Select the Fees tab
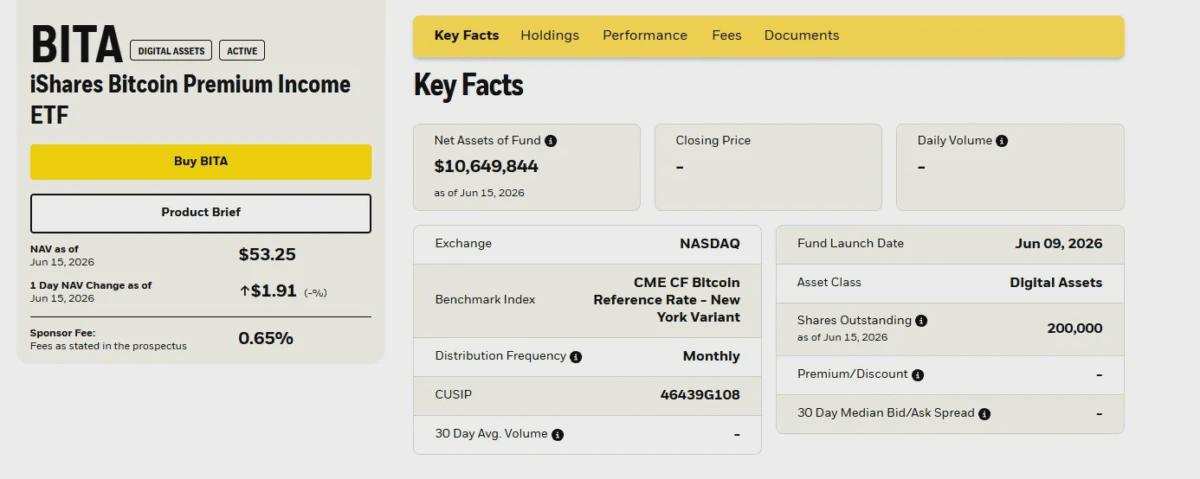 tap(727, 35)
